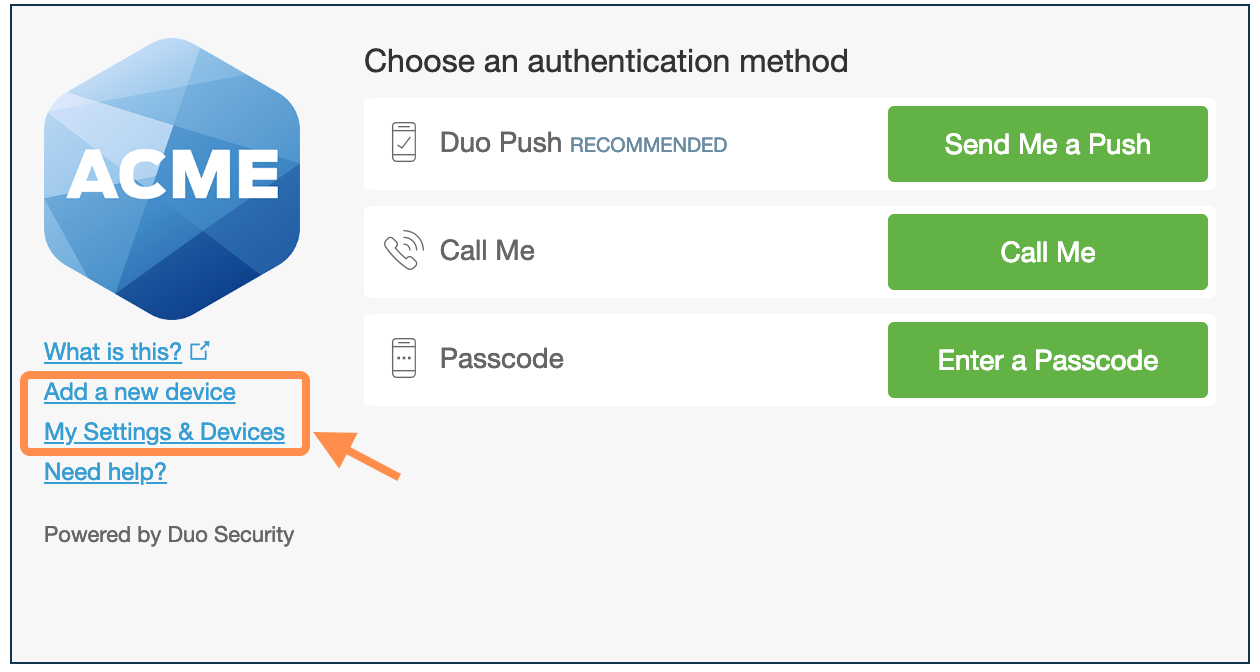Open the What is this link

(113, 351)
